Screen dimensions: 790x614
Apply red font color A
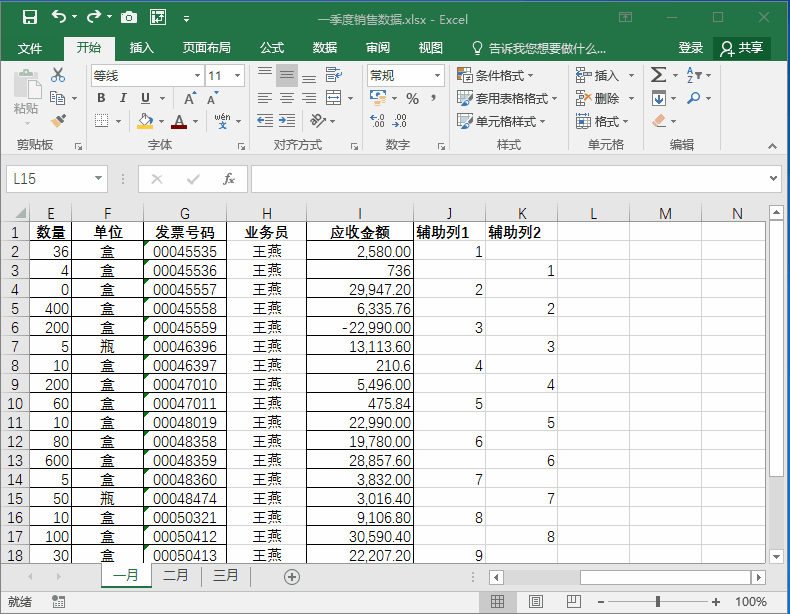[179, 121]
